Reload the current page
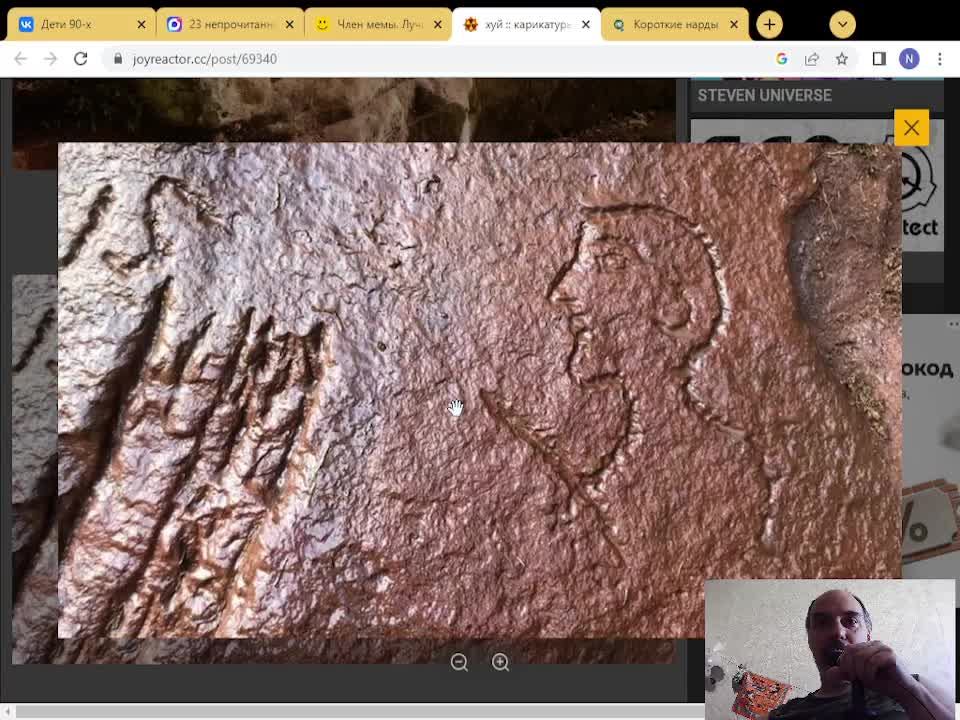Image resolution: width=960 pixels, height=720 pixels. point(80,59)
